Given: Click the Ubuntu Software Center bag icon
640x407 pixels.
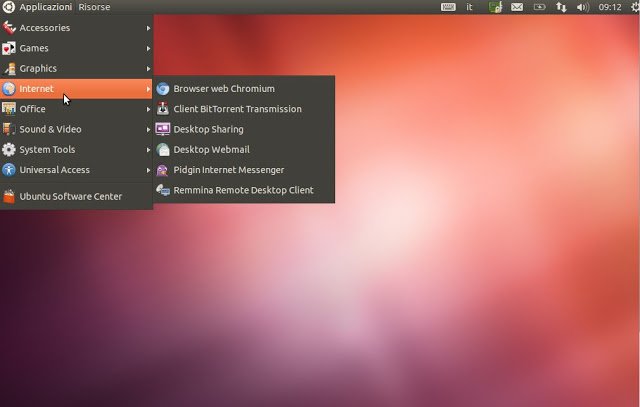Looking at the screenshot, I should click(9, 196).
